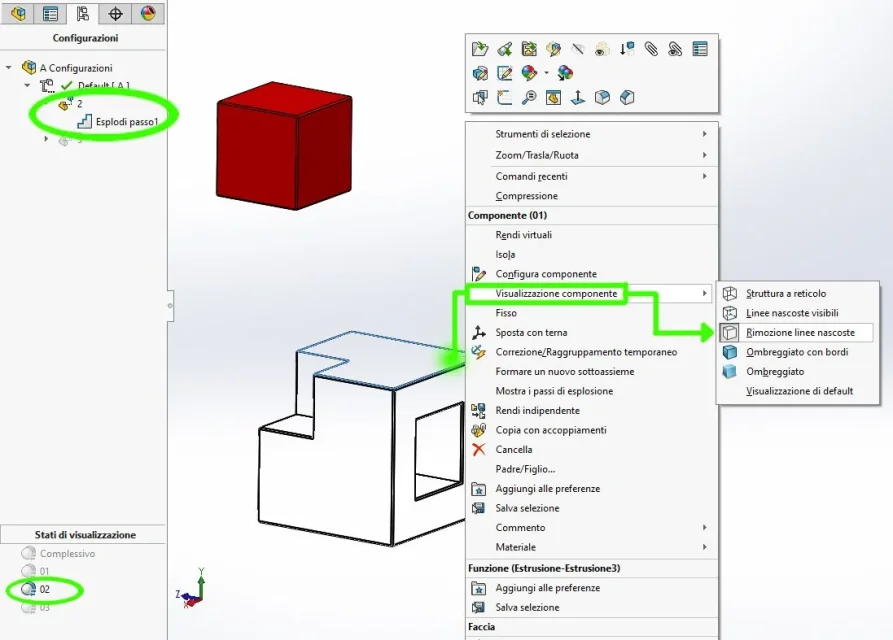Select Rimozione linee nascoste display mode
Image resolution: width=893 pixels, height=640 pixels.
[x=797, y=333]
